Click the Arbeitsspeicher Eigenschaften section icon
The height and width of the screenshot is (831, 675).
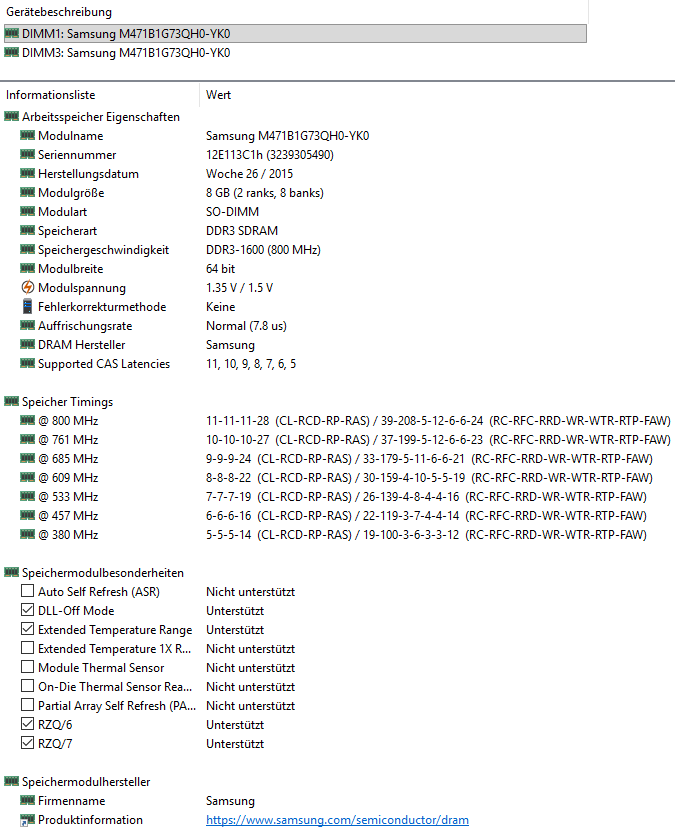click(12, 117)
